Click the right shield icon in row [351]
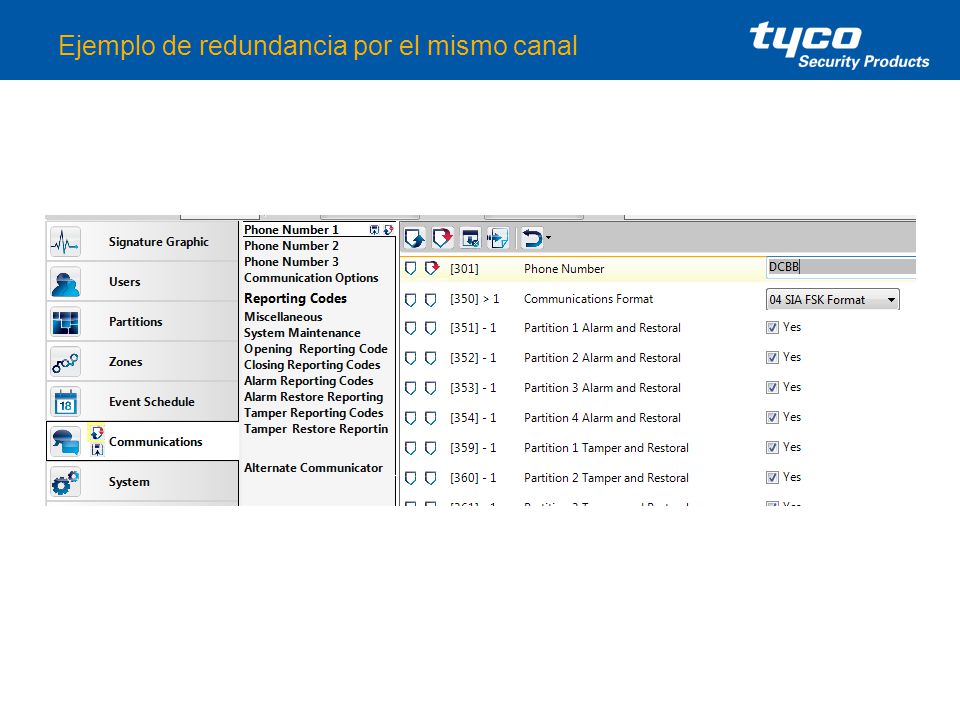The image size is (960, 720). 430,328
